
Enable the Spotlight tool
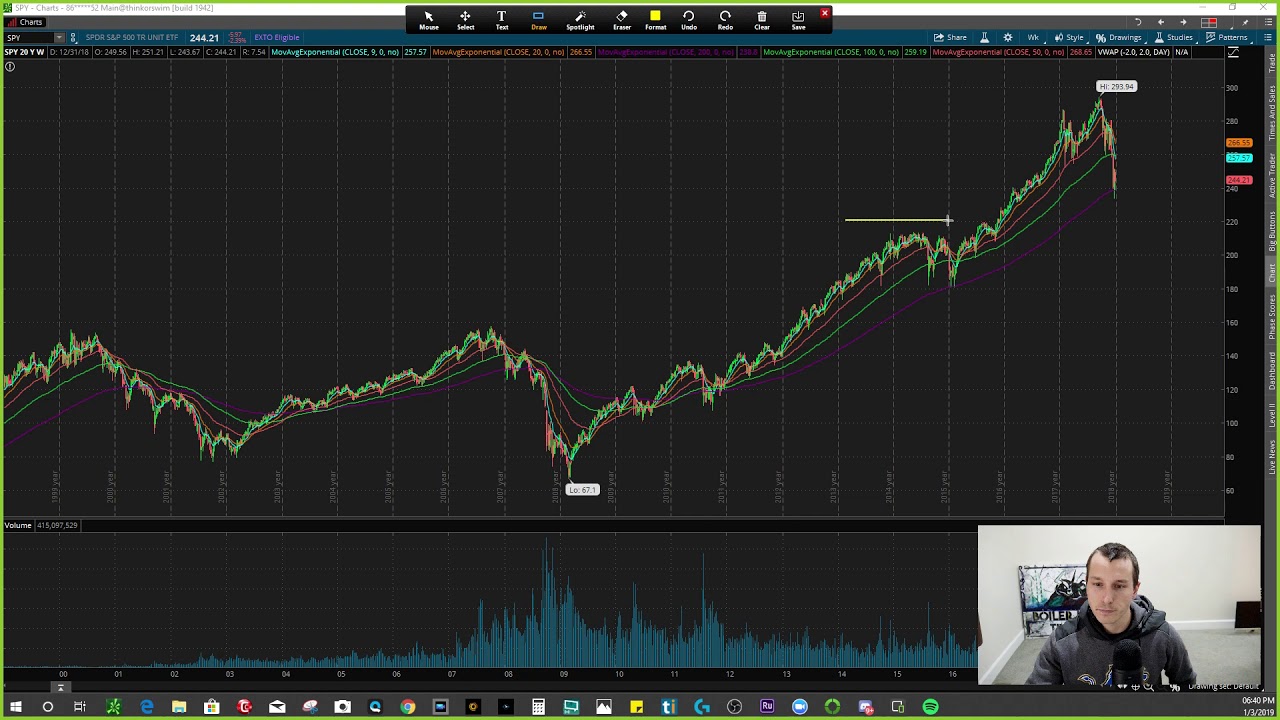pos(580,19)
